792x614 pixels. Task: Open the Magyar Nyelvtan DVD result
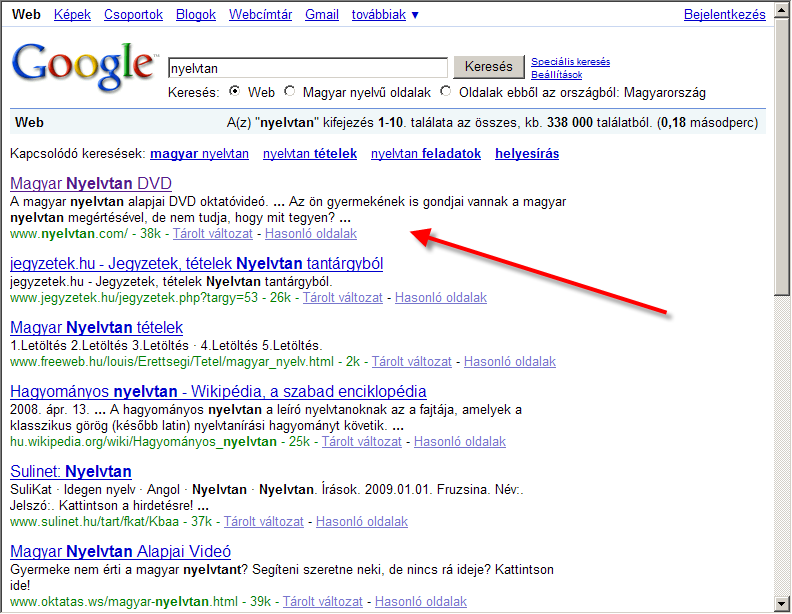(91, 183)
